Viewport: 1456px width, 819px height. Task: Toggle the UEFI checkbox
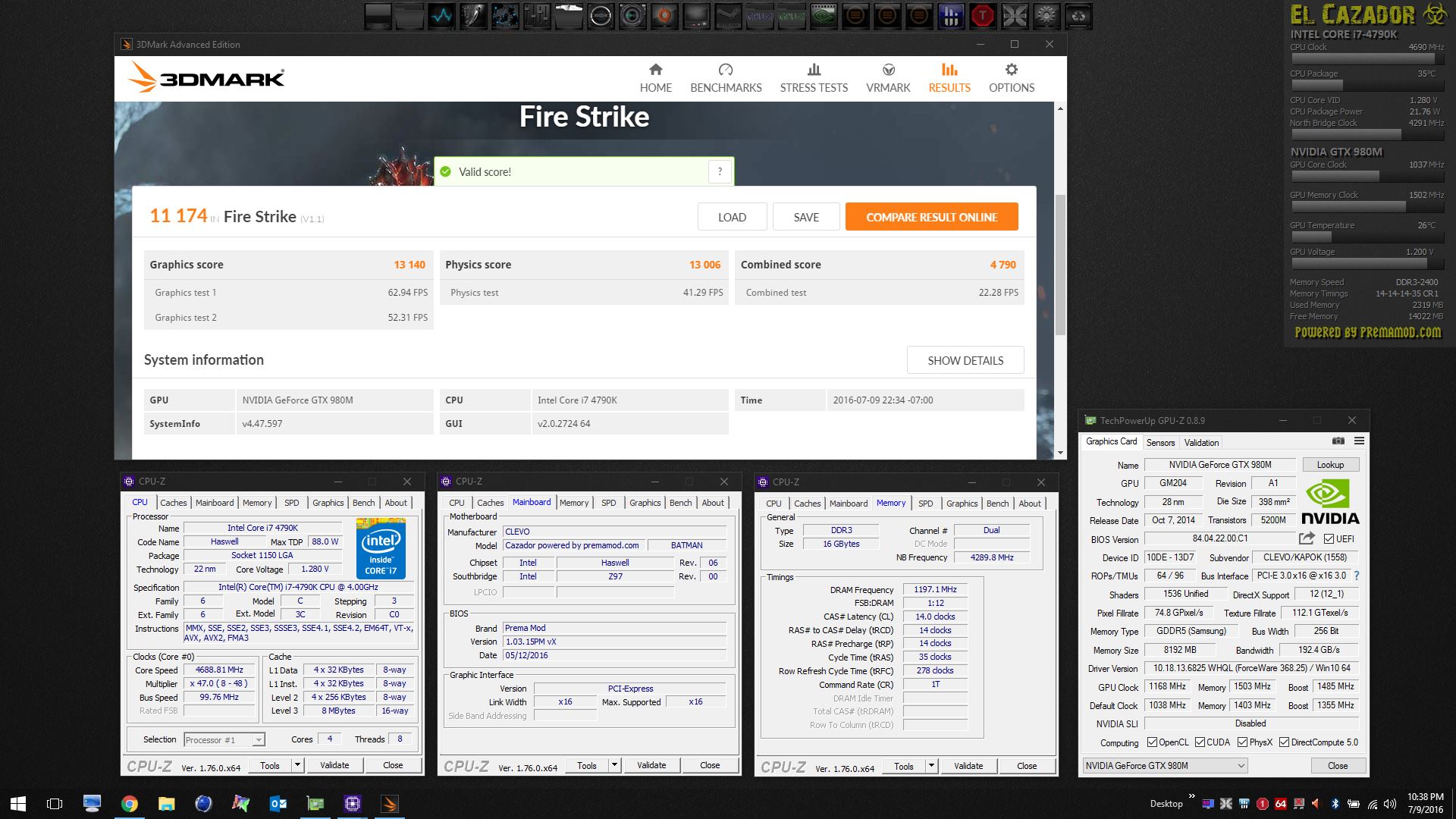[x=1329, y=539]
